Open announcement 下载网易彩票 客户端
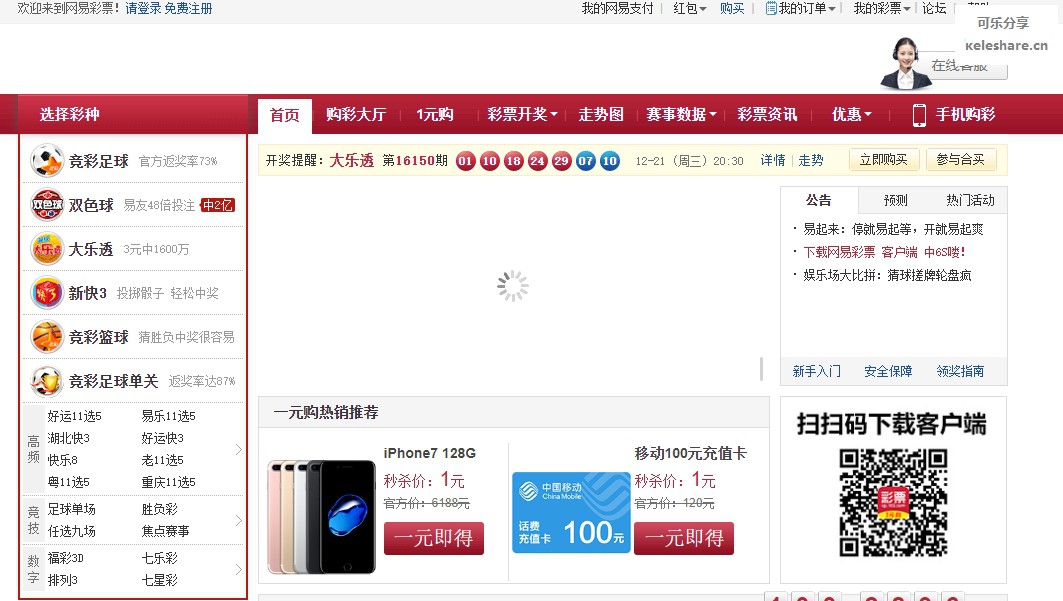Screen dimensions: 1063x601 click(x=884, y=252)
